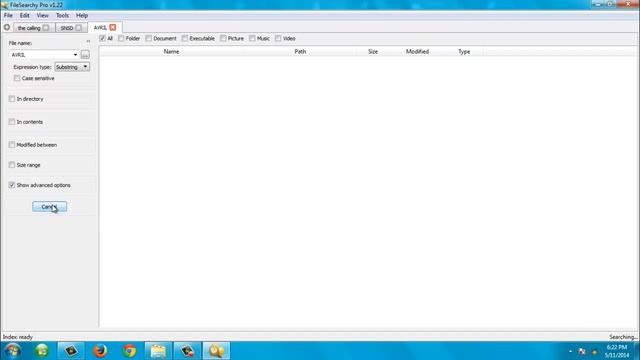Close the AVRIL tab with red X
This screenshot has width=640, height=360.
click(113, 27)
